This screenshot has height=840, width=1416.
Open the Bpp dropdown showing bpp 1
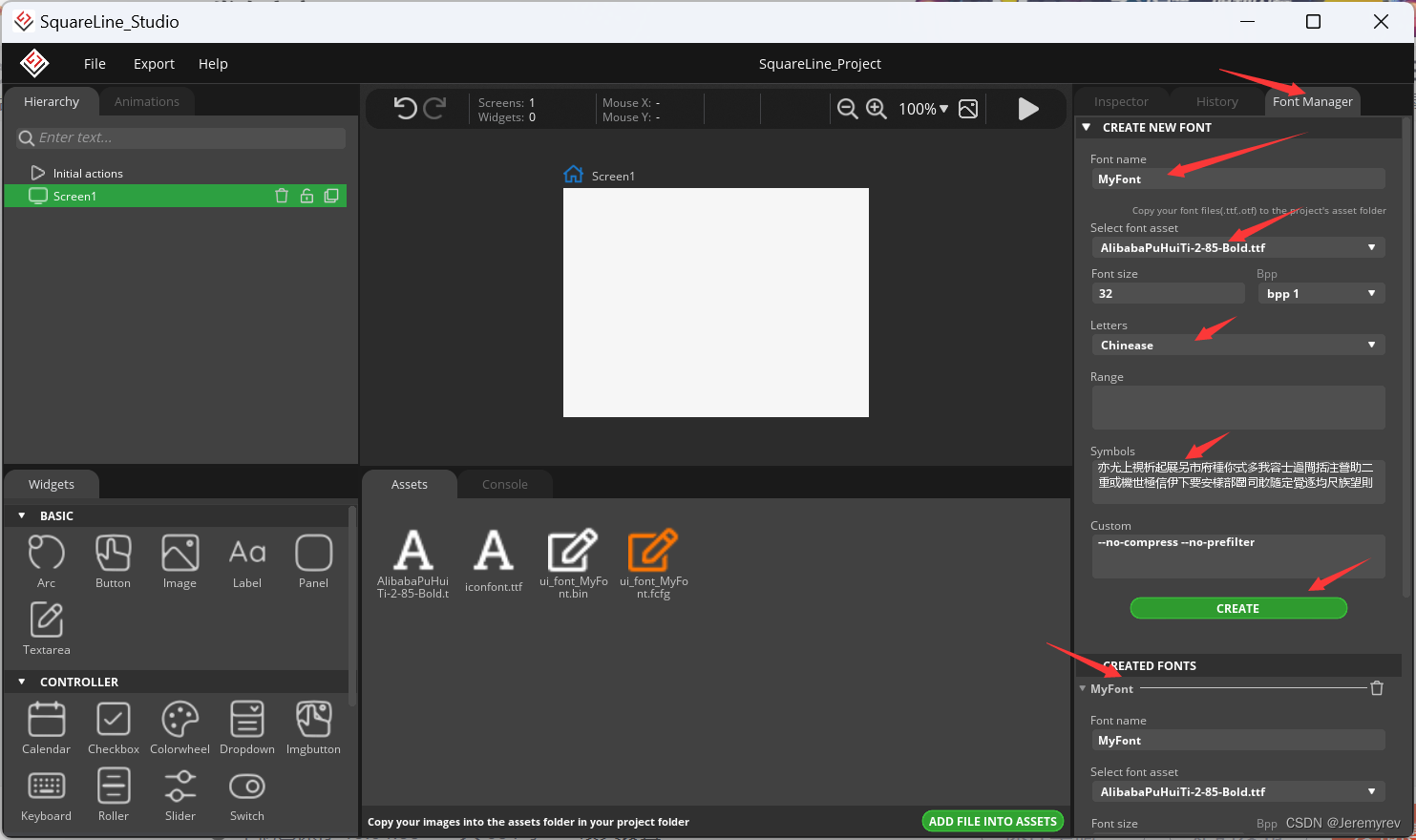(1321, 293)
